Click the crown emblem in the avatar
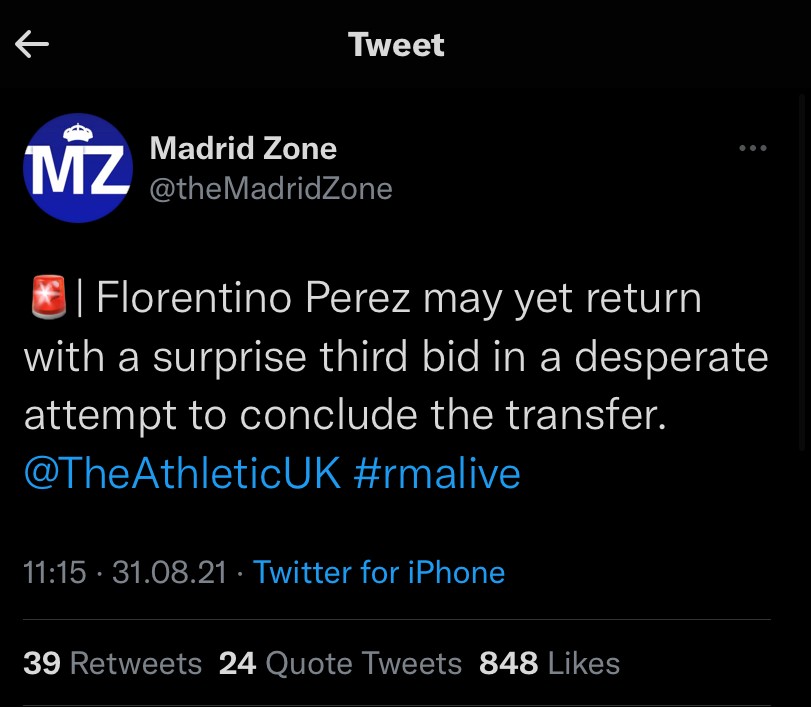Viewport: 811px width, 707px height. [x=77, y=132]
